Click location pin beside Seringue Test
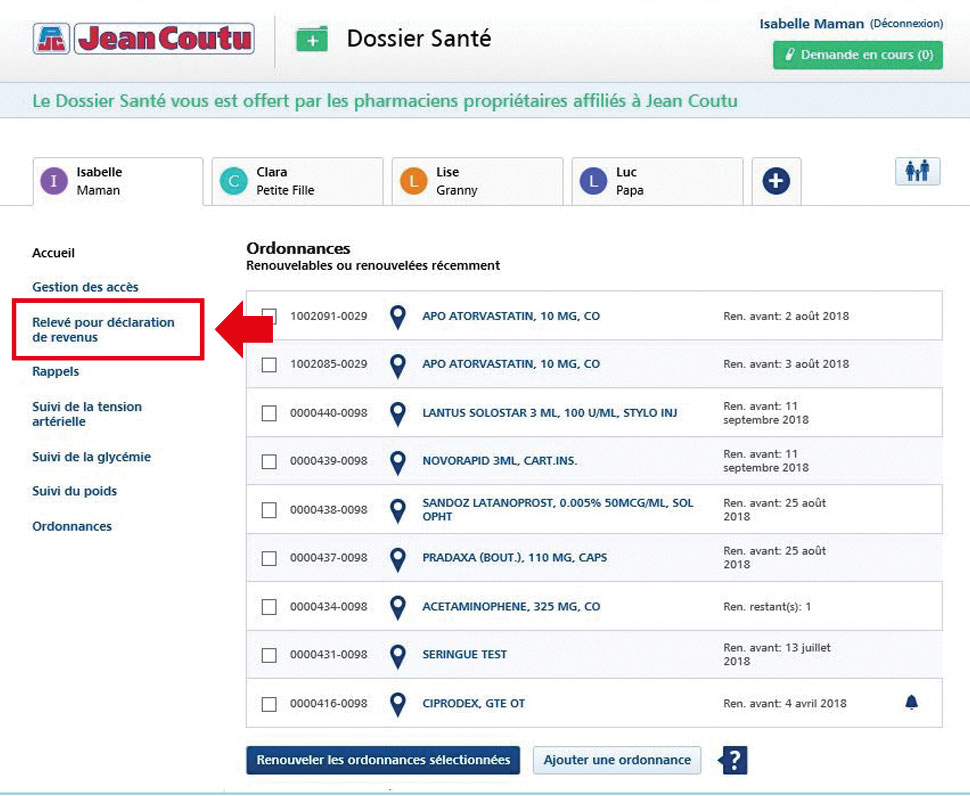Image resolution: width=970 pixels, height=796 pixels. pyautogui.click(x=398, y=656)
